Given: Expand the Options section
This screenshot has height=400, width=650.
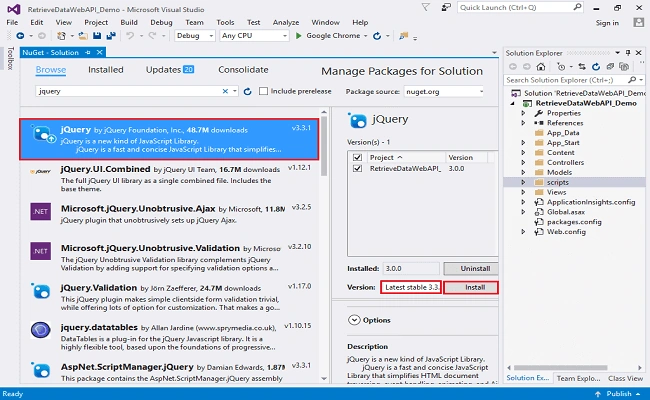Looking at the screenshot, I should [354, 320].
